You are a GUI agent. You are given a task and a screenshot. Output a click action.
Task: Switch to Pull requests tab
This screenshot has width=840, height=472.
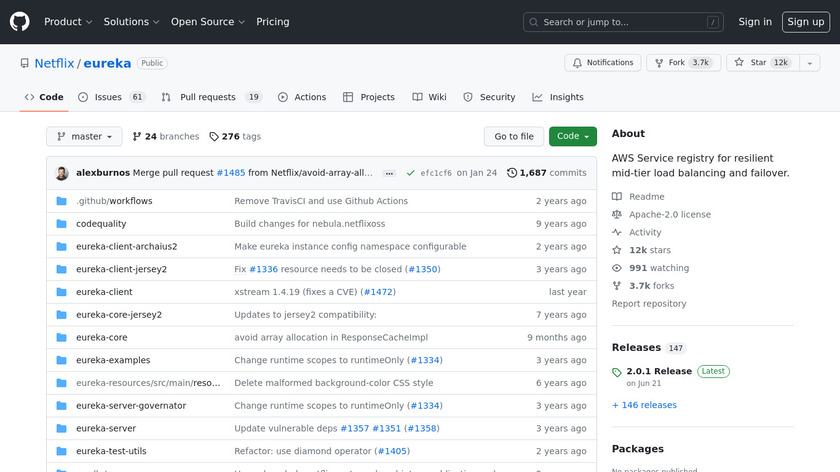(x=211, y=97)
